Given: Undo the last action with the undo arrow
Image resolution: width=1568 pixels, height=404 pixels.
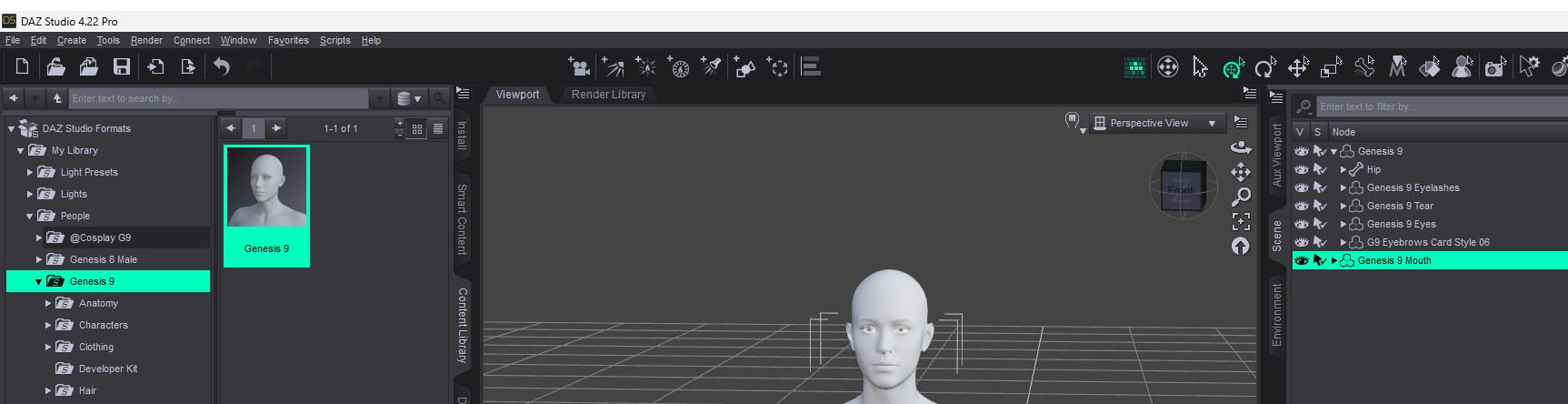Looking at the screenshot, I should point(222,66).
